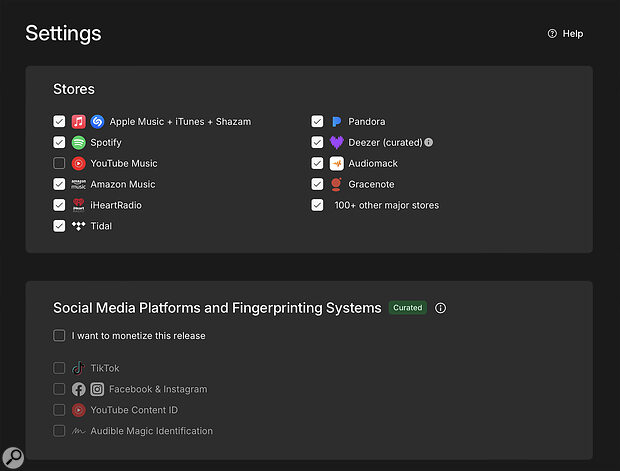Click the Amazon Music label
The height and width of the screenshot is (471, 620).
(x=123, y=184)
